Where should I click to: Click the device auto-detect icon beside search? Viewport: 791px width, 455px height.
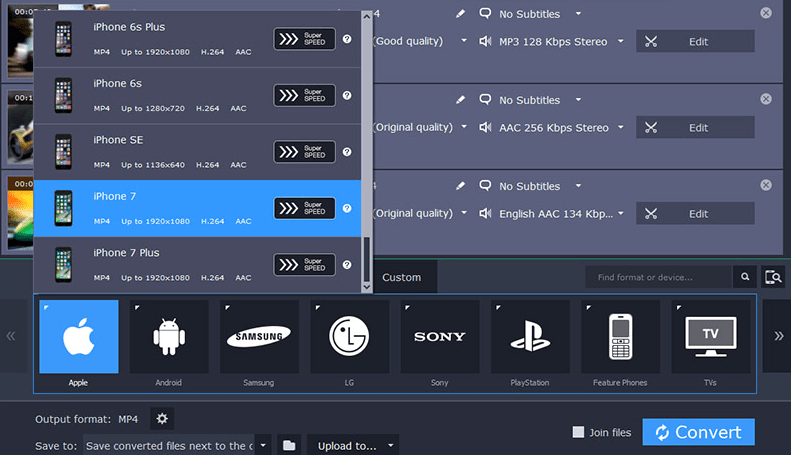pyautogui.click(x=773, y=277)
